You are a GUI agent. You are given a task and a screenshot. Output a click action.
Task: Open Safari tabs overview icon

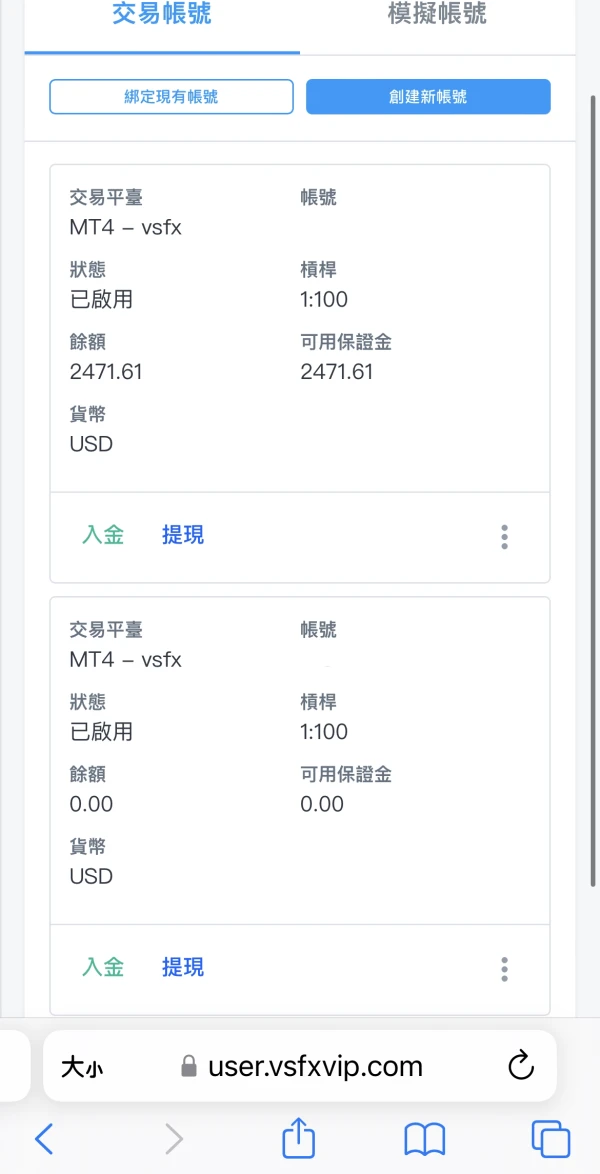pyautogui.click(x=550, y=1139)
